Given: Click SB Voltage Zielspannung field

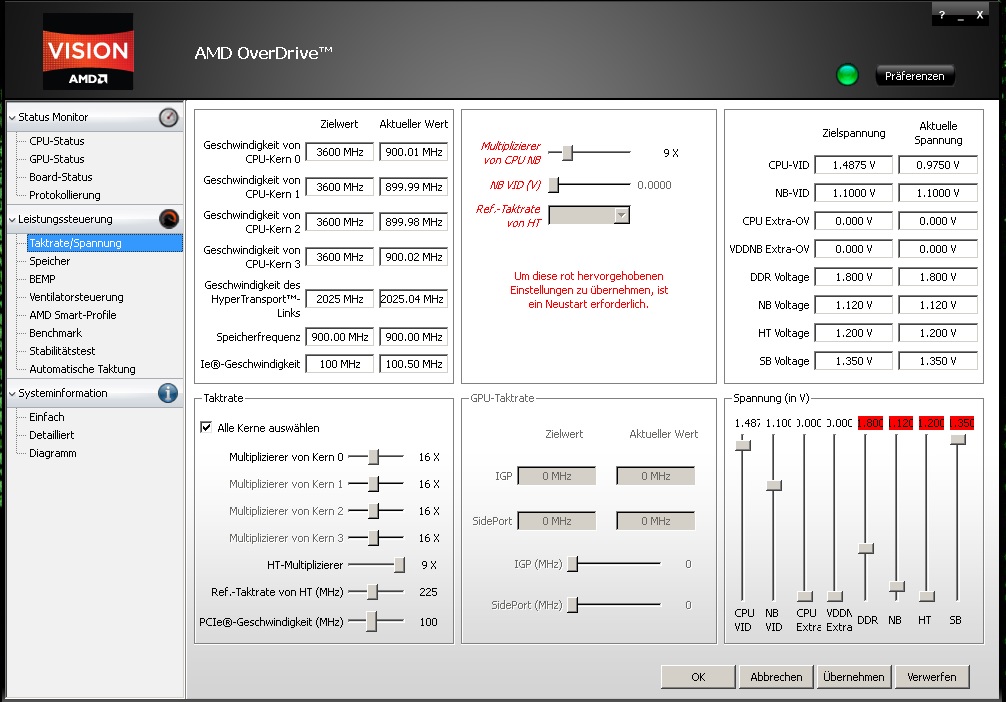Looking at the screenshot, I should click(x=853, y=361).
